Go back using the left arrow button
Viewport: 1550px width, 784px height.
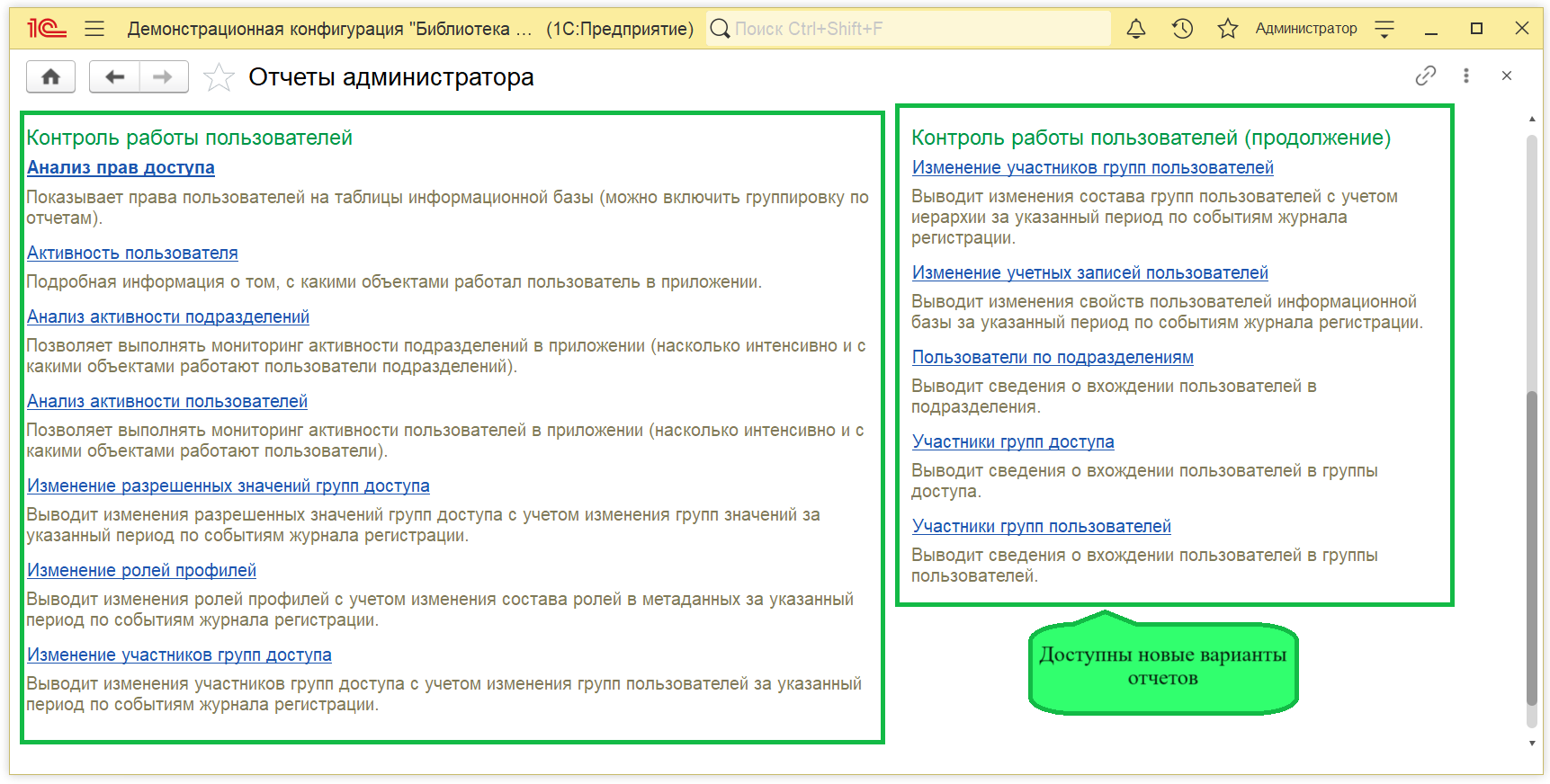[x=114, y=77]
